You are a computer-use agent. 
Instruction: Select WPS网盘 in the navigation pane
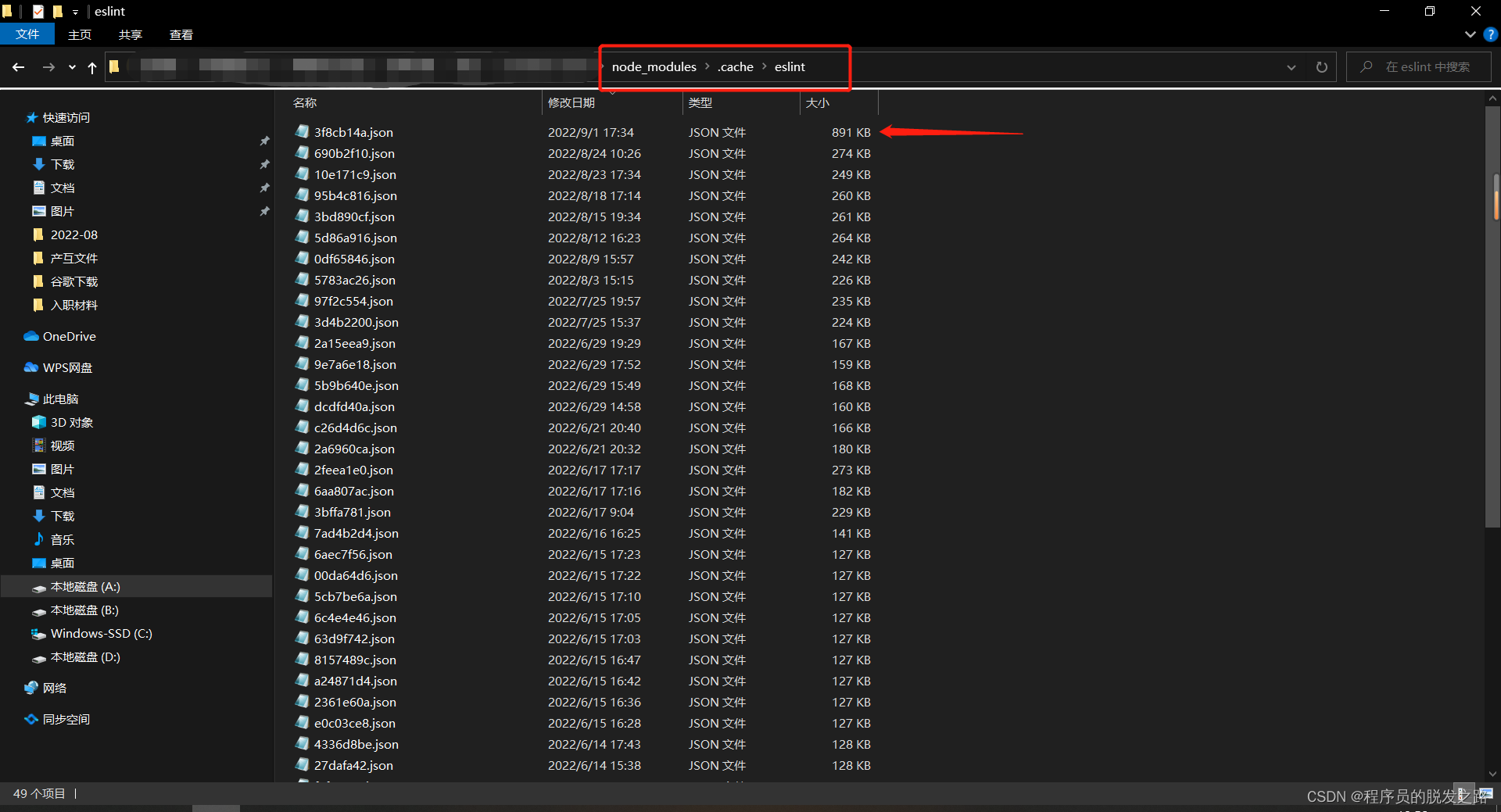pos(67,368)
